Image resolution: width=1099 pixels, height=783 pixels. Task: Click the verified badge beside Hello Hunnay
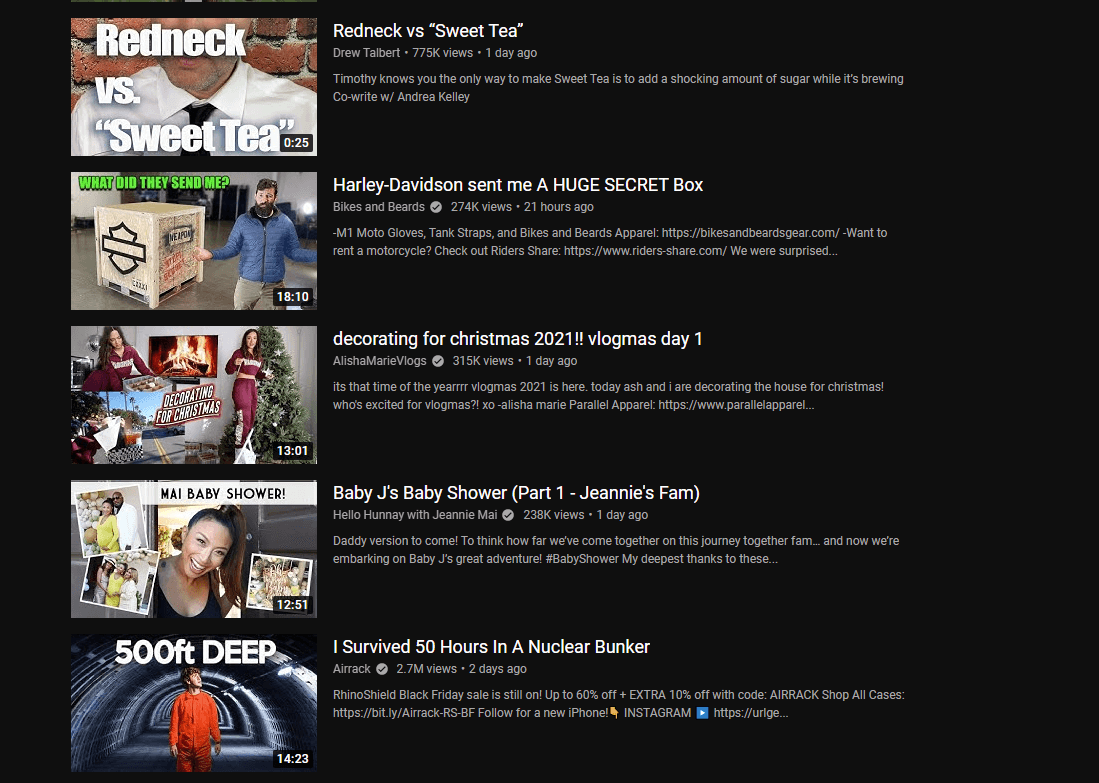click(x=507, y=515)
